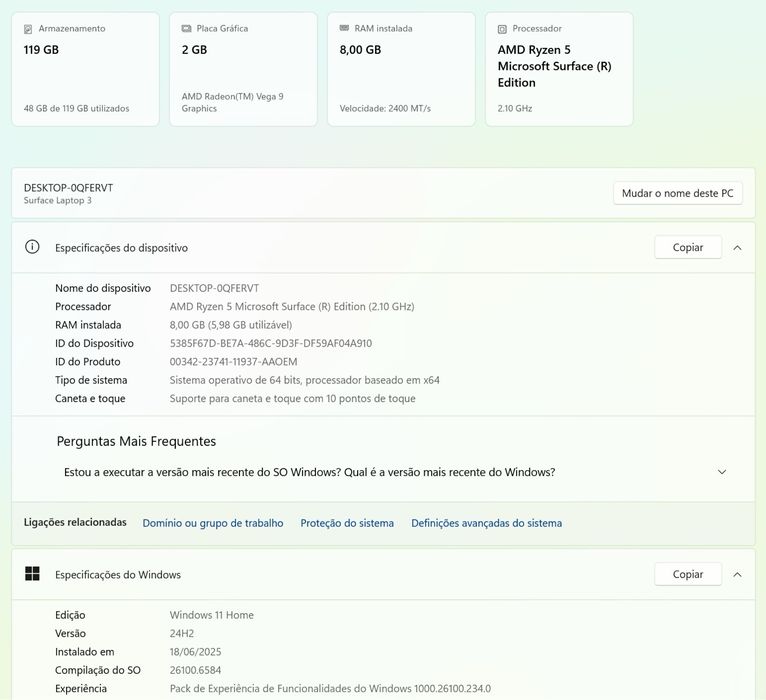
Task: Open Definições avançadas do sistema link
Action: (x=486, y=523)
